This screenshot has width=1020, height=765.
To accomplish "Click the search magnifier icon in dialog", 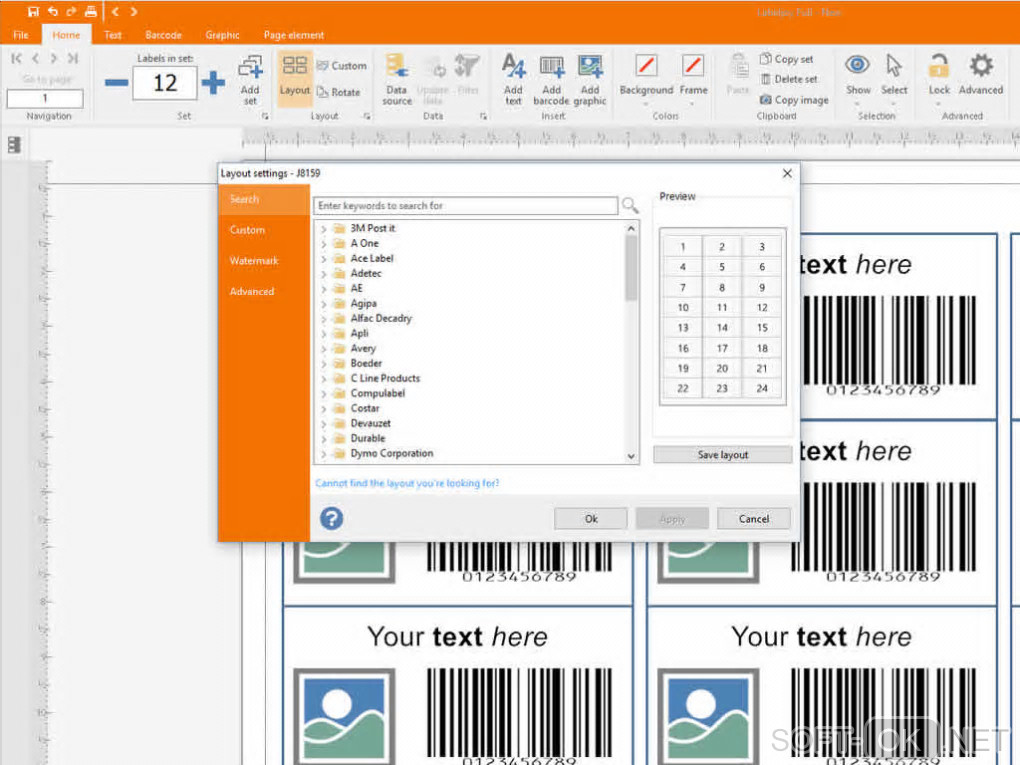I will [x=630, y=206].
